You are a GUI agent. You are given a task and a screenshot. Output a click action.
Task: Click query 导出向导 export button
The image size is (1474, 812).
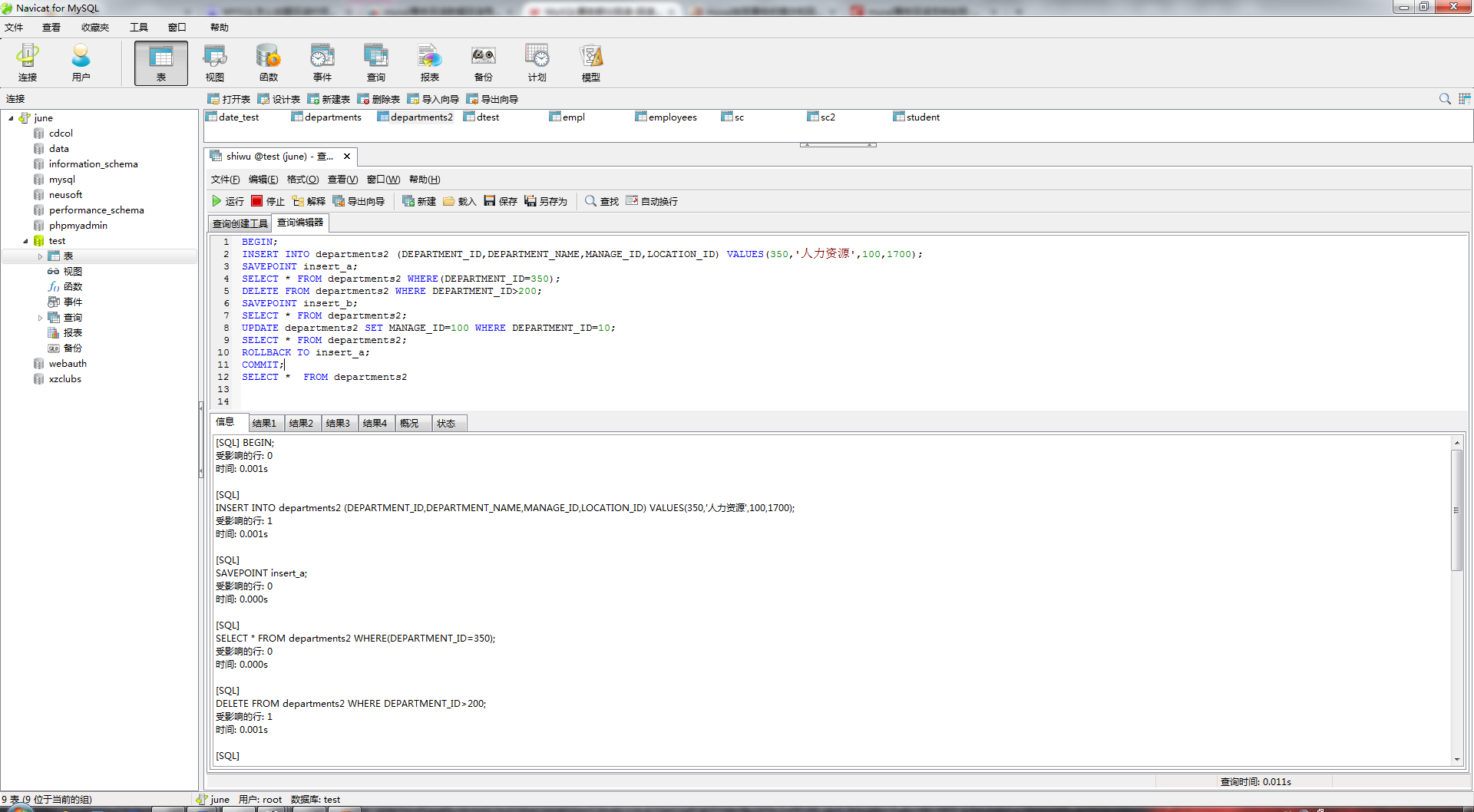click(359, 201)
